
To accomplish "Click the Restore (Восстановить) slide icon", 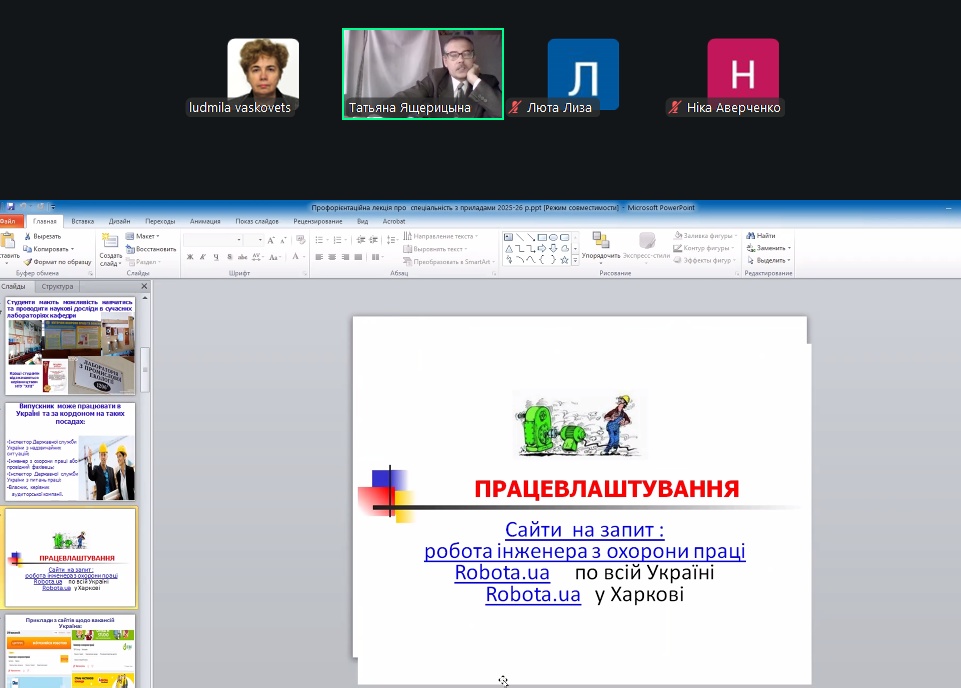I will click(130, 249).
